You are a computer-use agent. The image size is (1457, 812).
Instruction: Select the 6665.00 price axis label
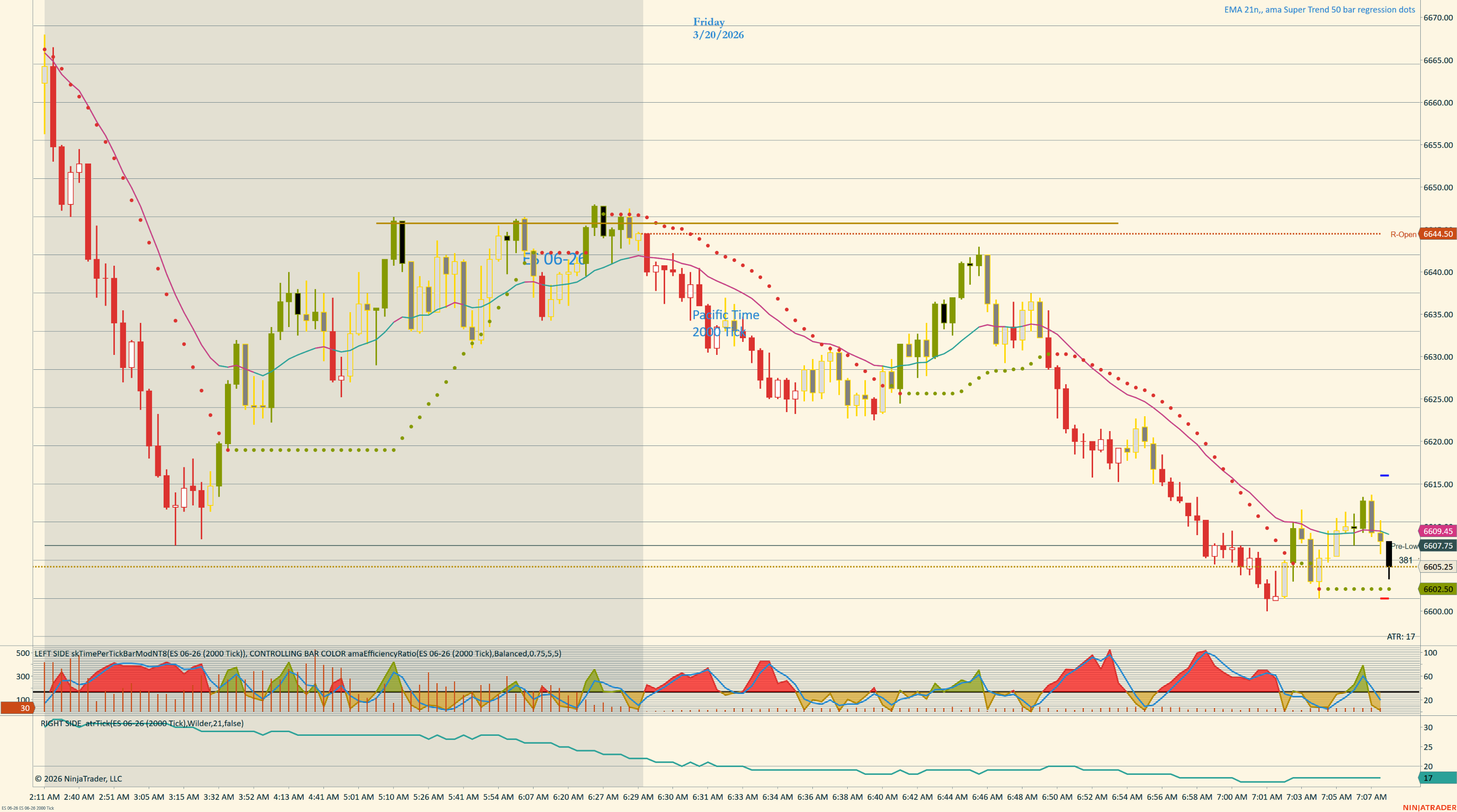[1438, 60]
